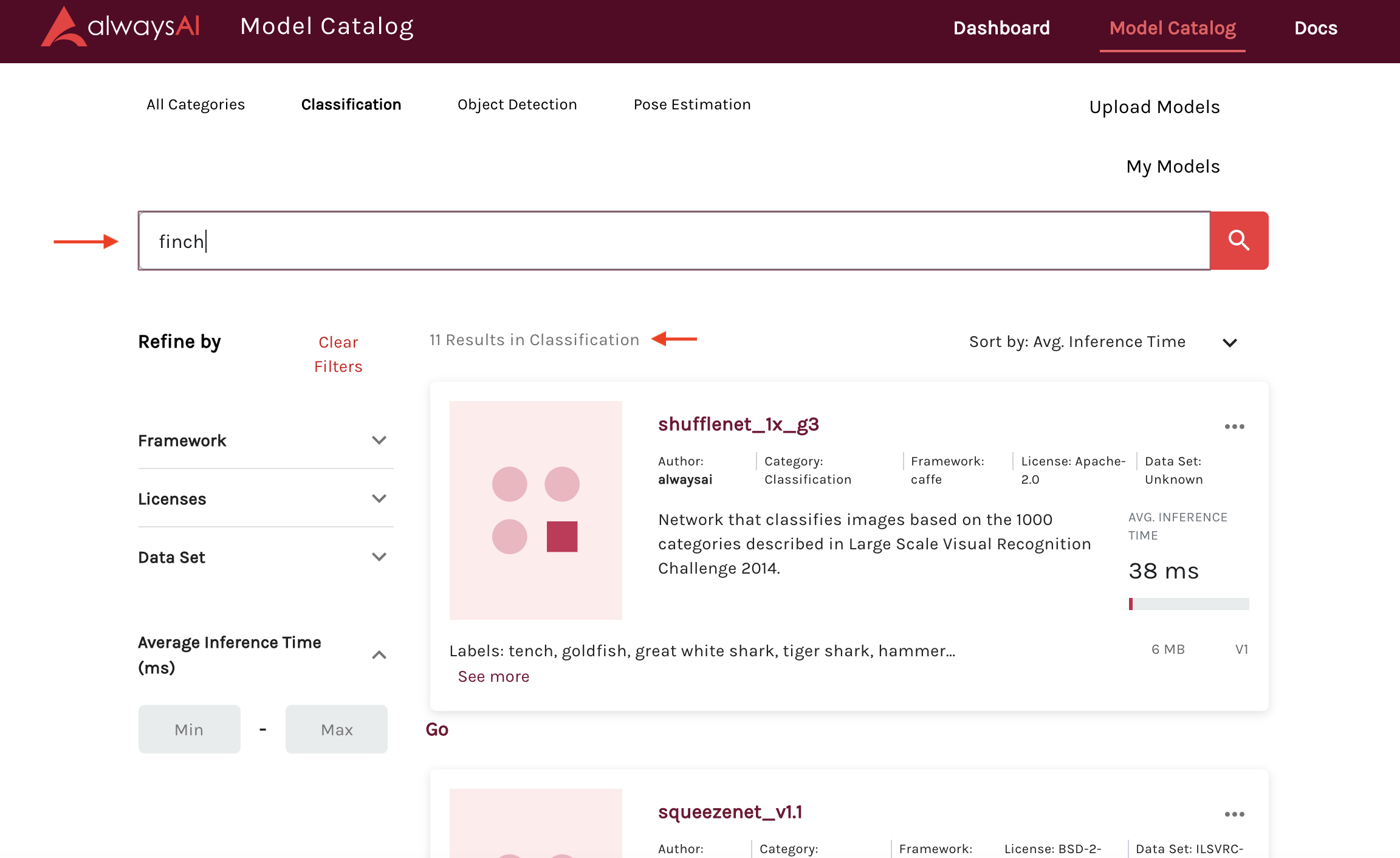Open My Models
Screen dimensions: 1400x858
coord(1173,166)
